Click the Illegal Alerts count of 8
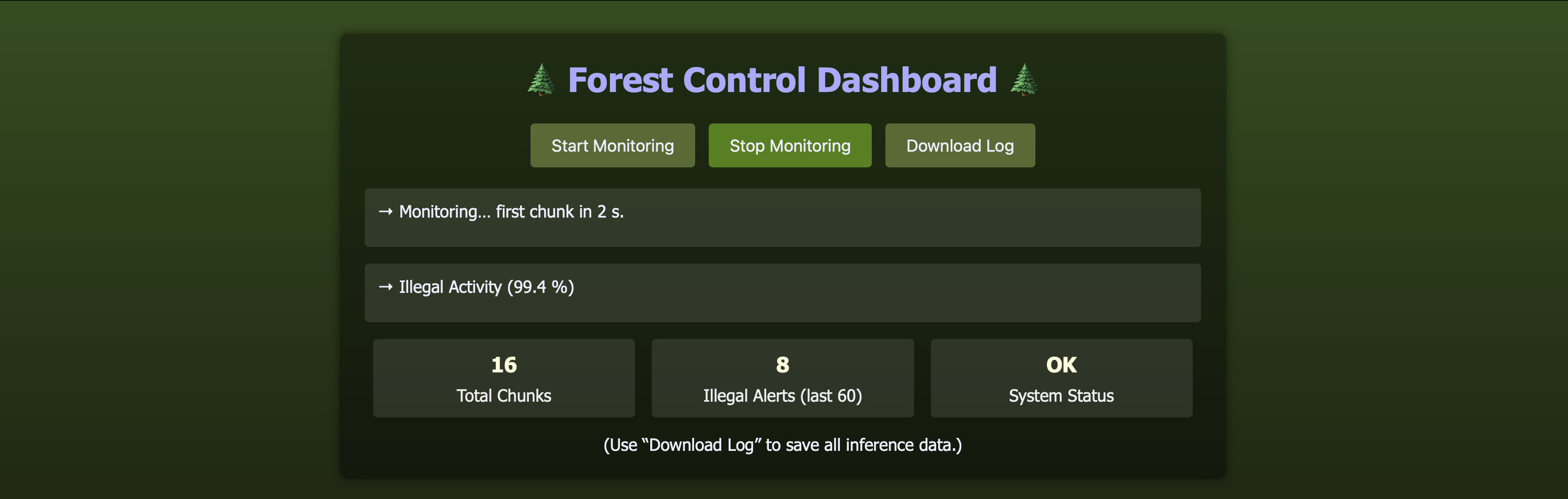1568x499 pixels. point(782,365)
